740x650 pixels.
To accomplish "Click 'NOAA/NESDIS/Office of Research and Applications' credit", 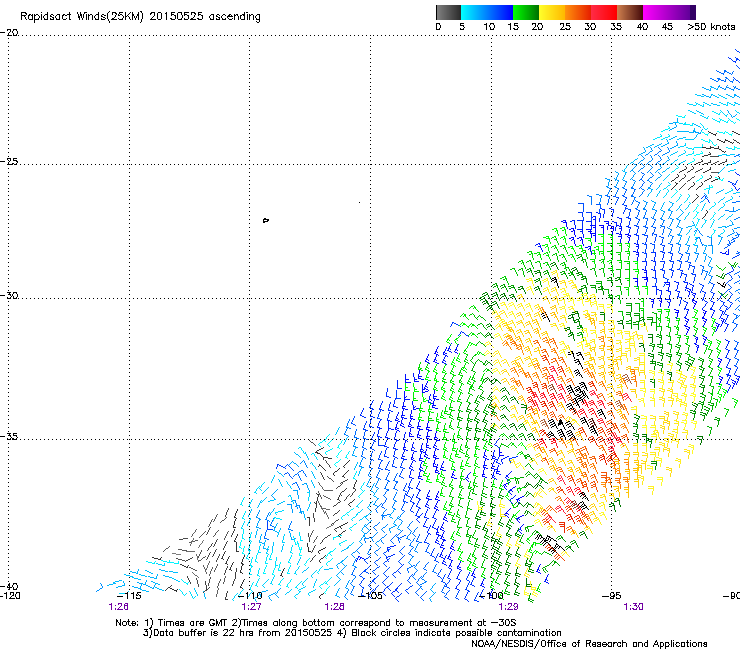I will point(589,644).
